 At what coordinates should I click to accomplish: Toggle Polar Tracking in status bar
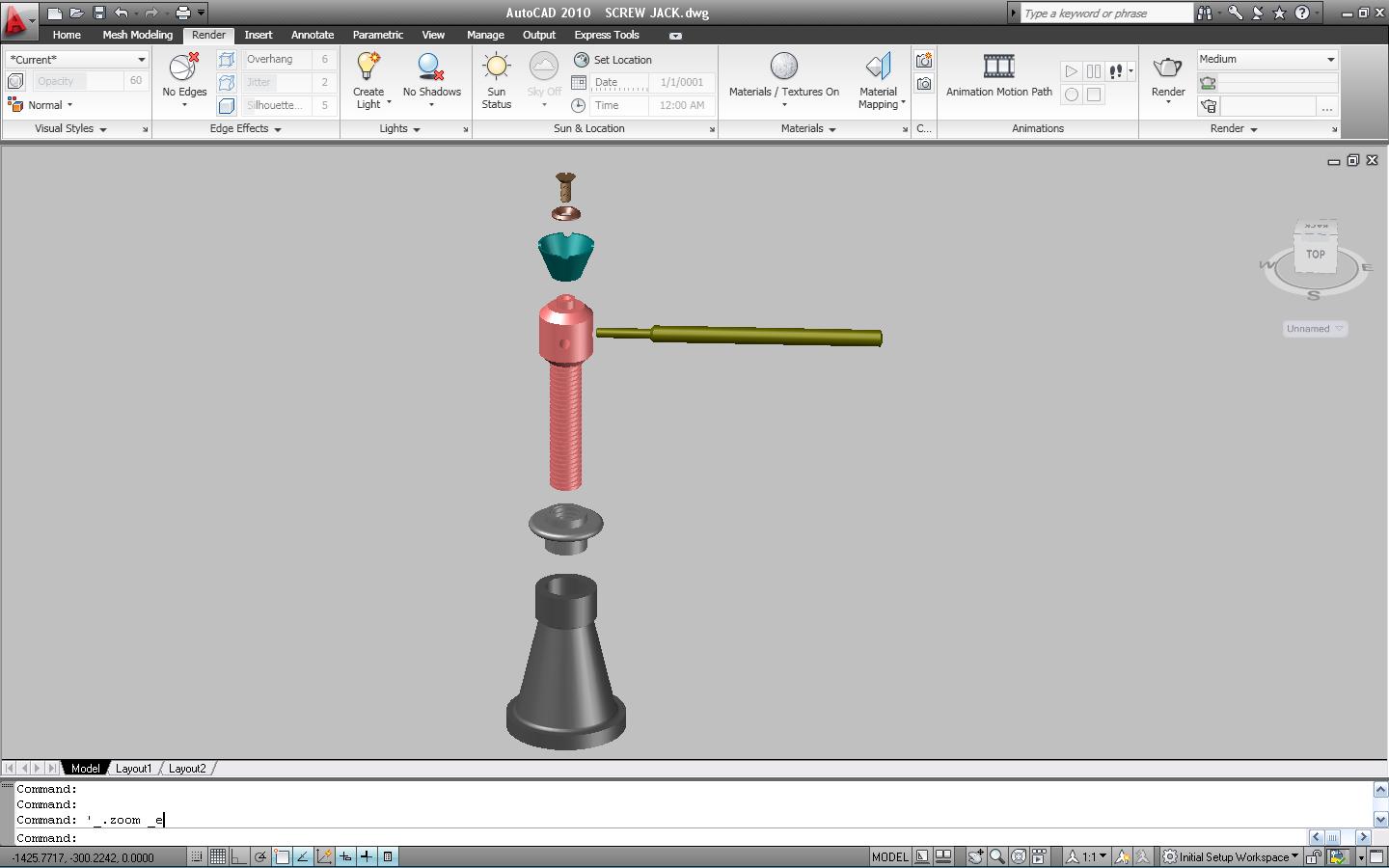tap(259, 856)
